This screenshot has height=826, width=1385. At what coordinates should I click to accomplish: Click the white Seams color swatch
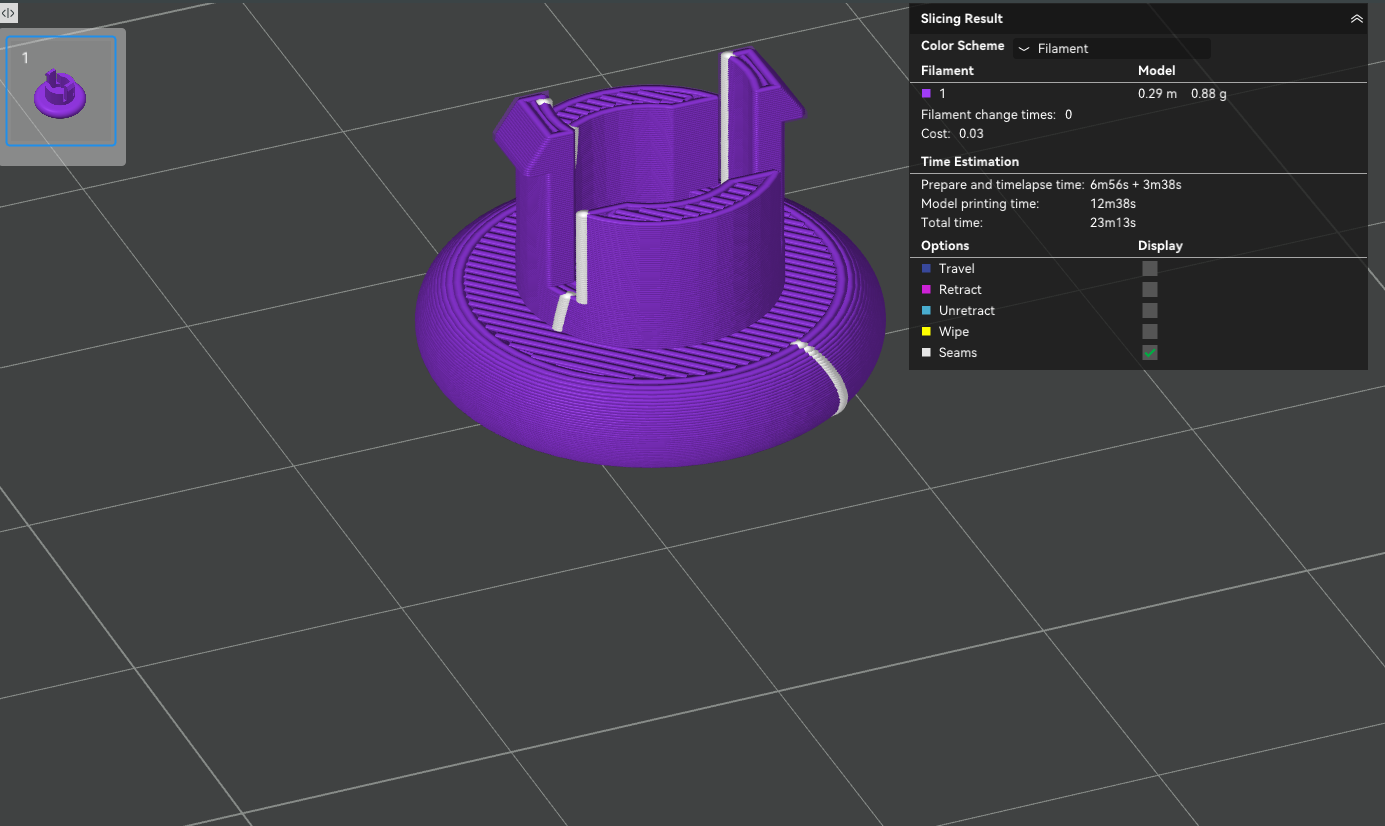[x=926, y=352]
